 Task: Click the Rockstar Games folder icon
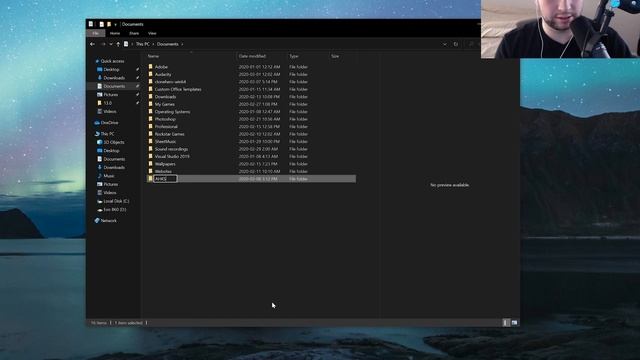[x=150, y=134]
